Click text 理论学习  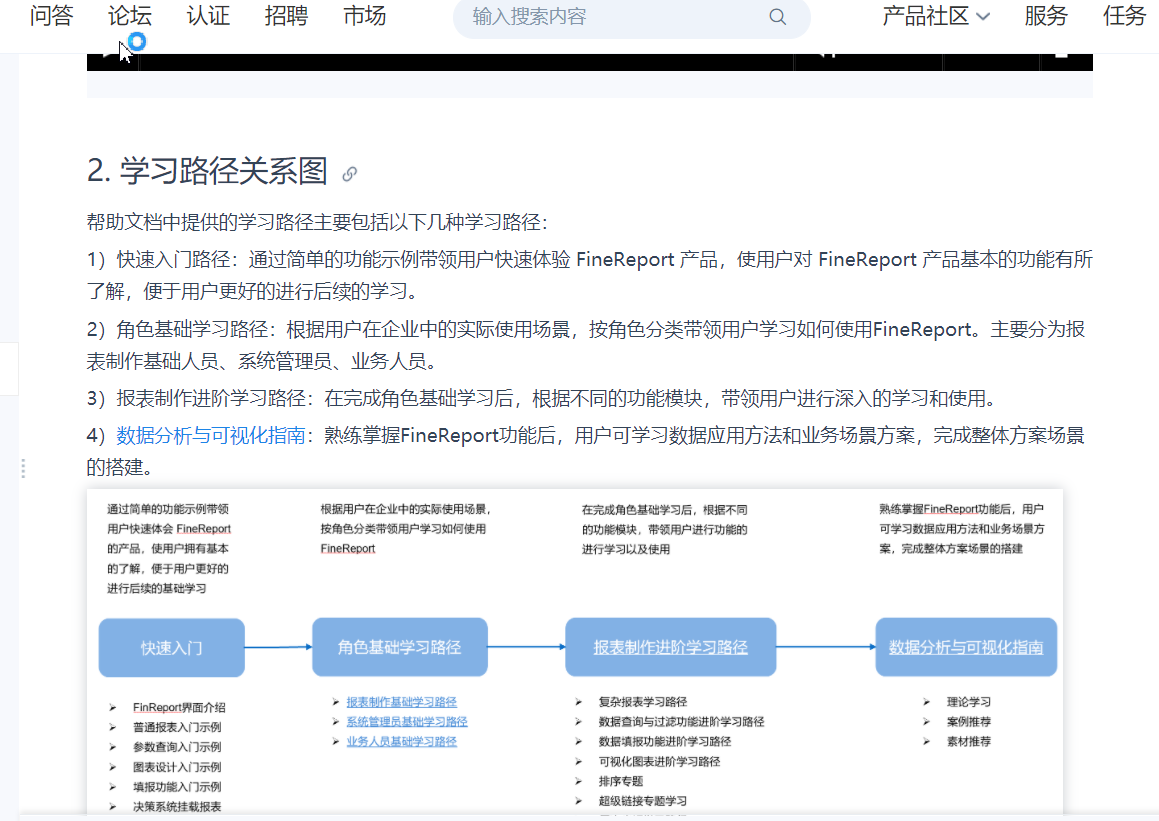click(x=968, y=702)
